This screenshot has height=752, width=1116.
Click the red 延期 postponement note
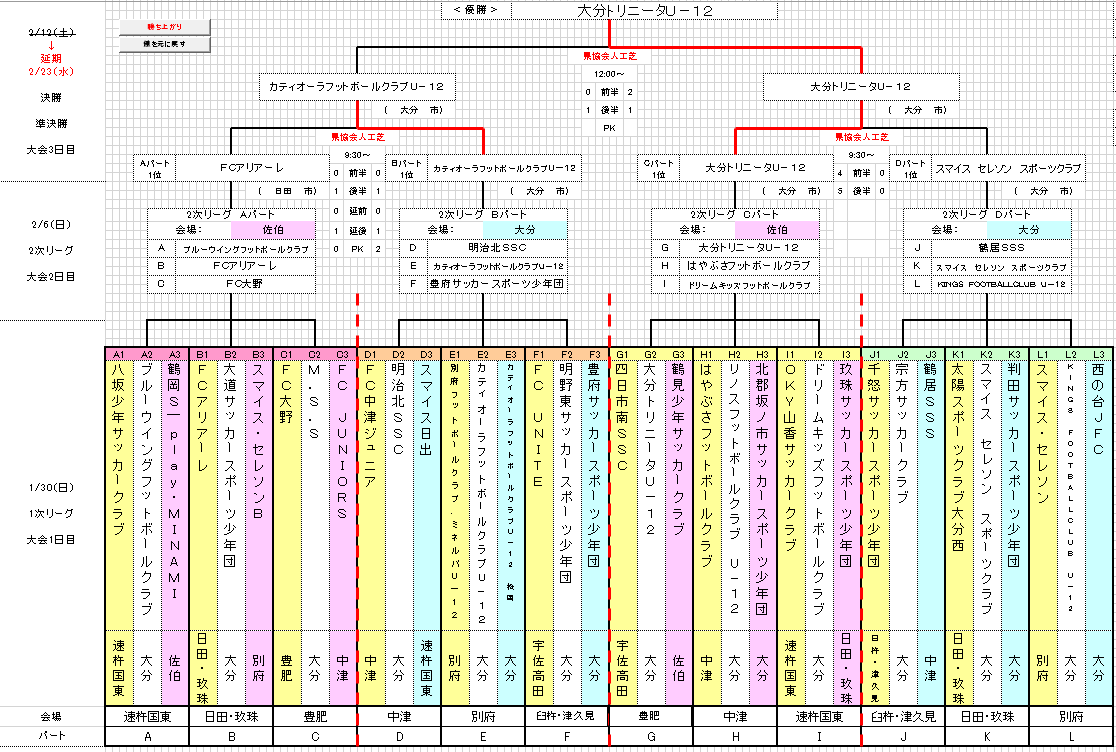[x=51, y=58]
